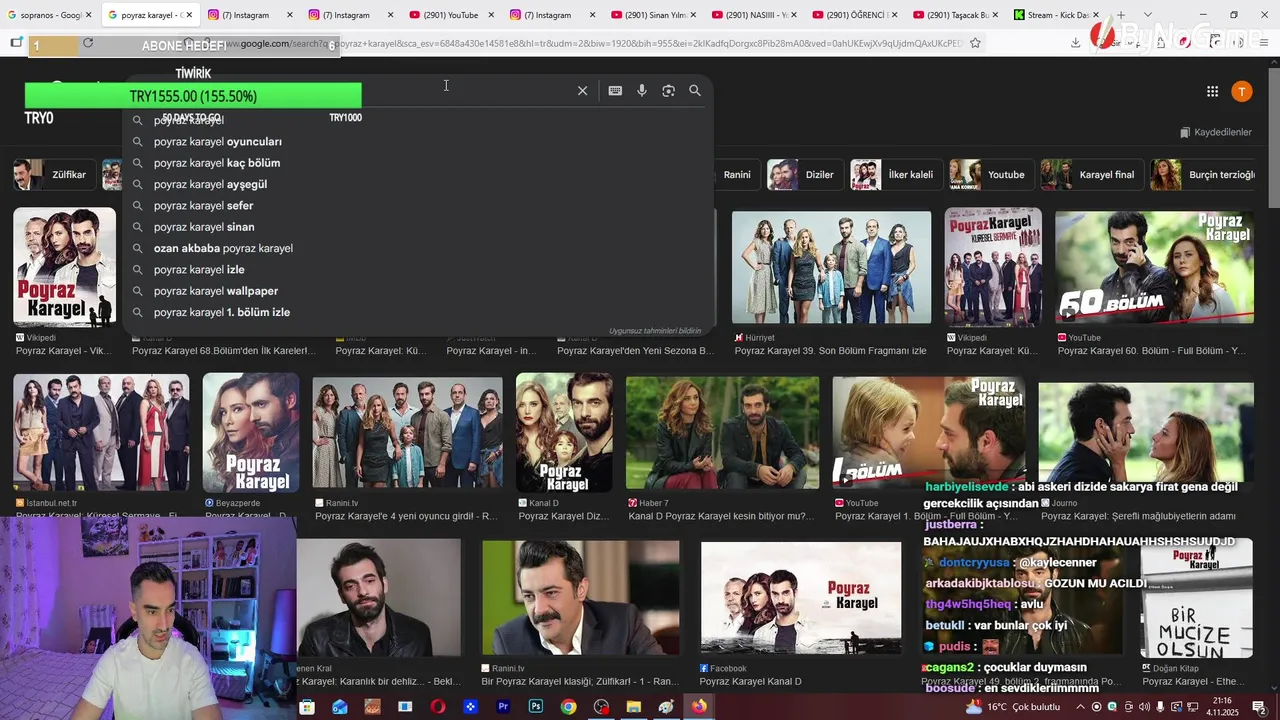Show hidden system tray icons

coord(1080,707)
